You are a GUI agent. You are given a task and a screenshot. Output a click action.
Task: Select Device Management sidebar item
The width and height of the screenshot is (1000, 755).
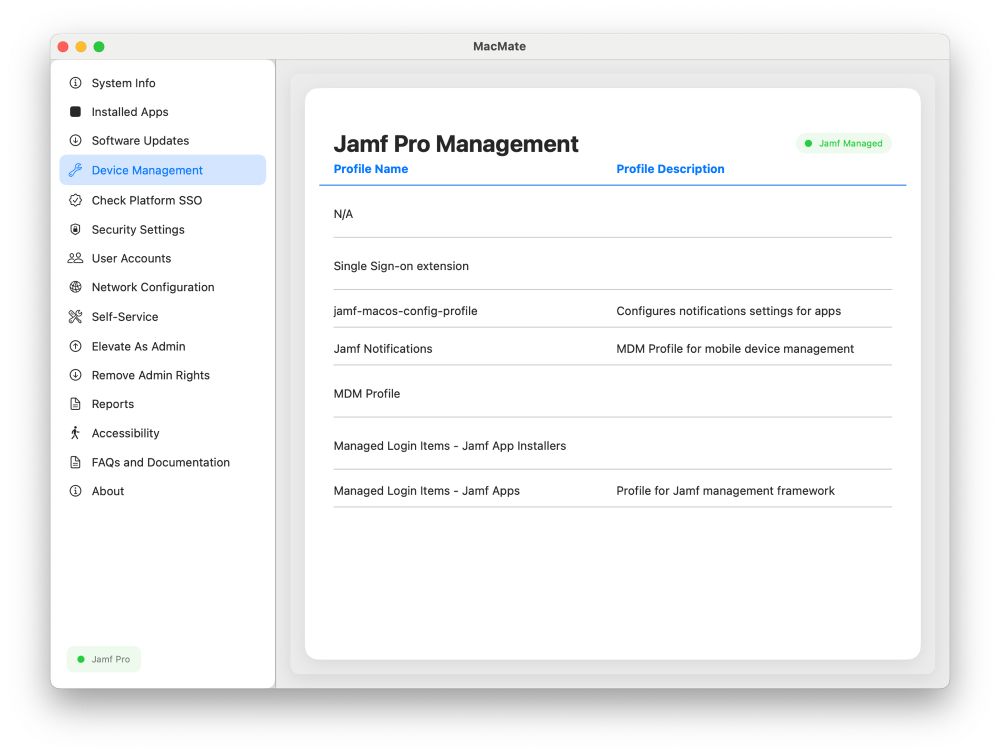(163, 170)
